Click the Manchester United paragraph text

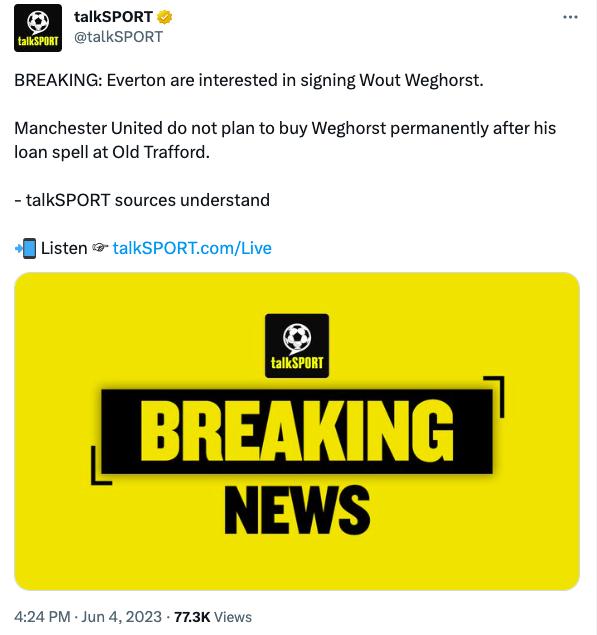[x=285, y=140]
